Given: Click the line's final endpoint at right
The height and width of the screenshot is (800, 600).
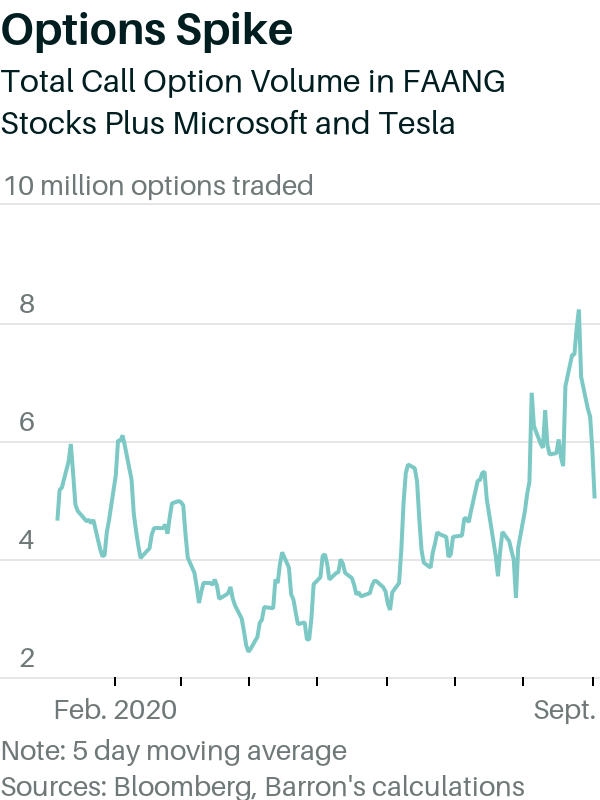Looking at the screenshot, I should (x=595, y=497).
